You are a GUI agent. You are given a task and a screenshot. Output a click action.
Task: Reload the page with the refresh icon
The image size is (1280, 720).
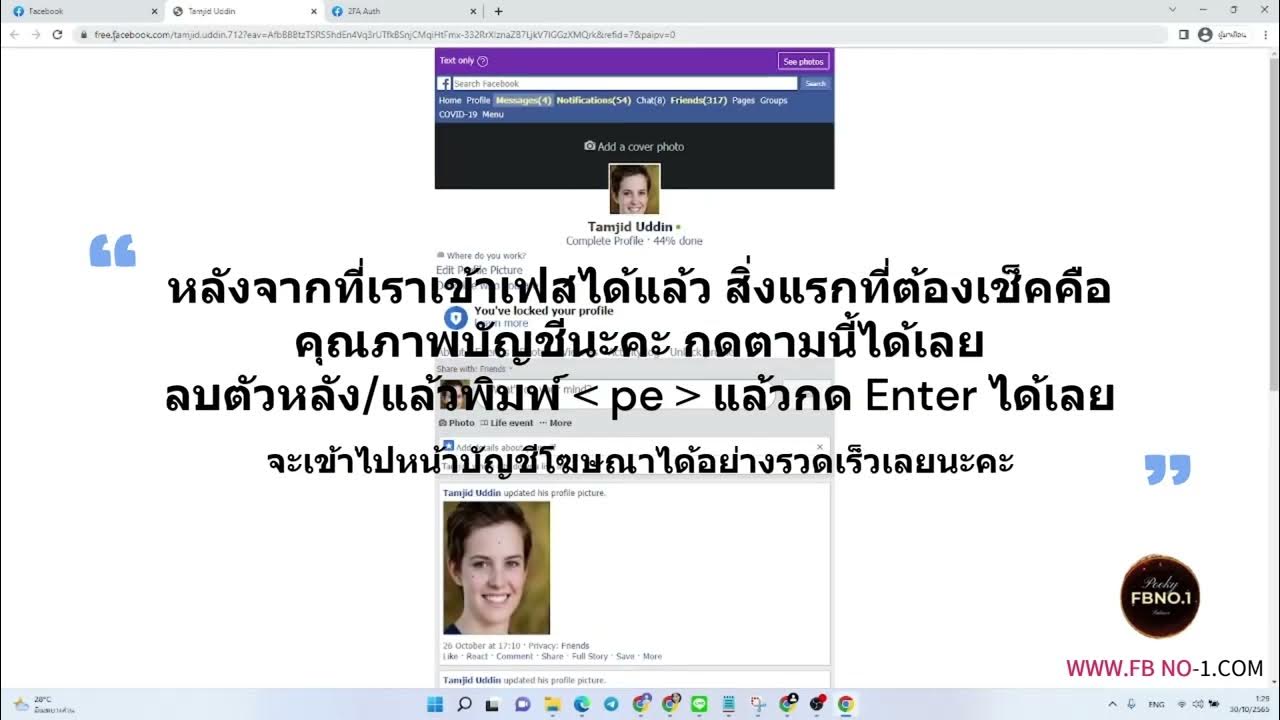coord(58,34)
